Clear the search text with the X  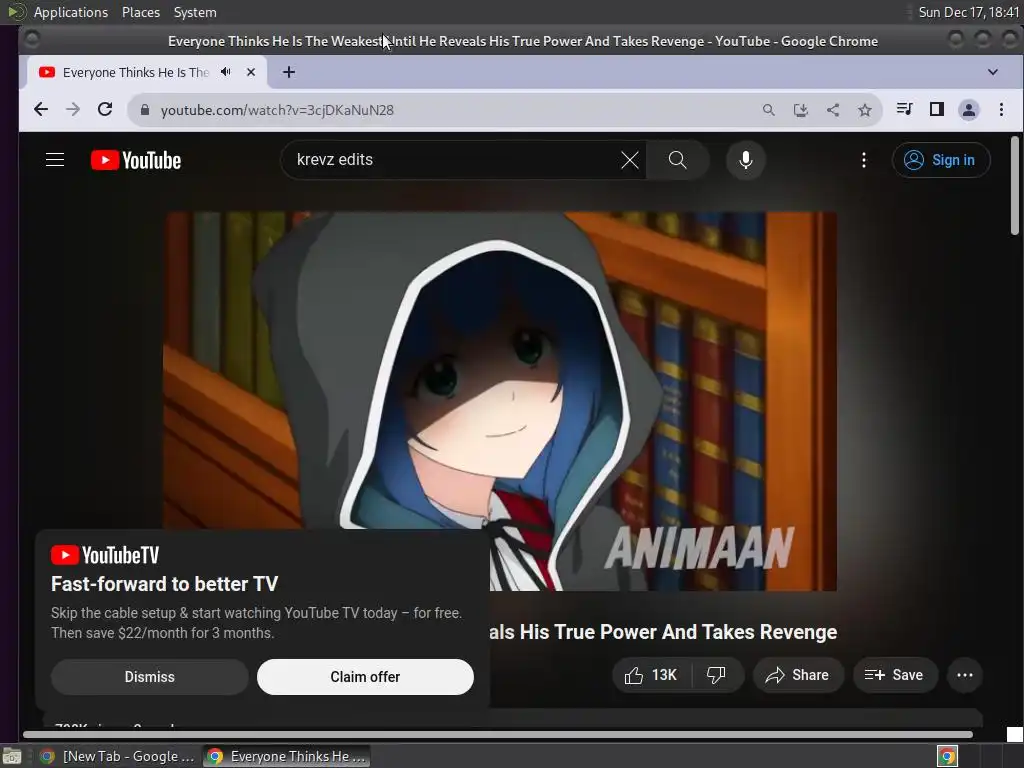pos(630,160)
